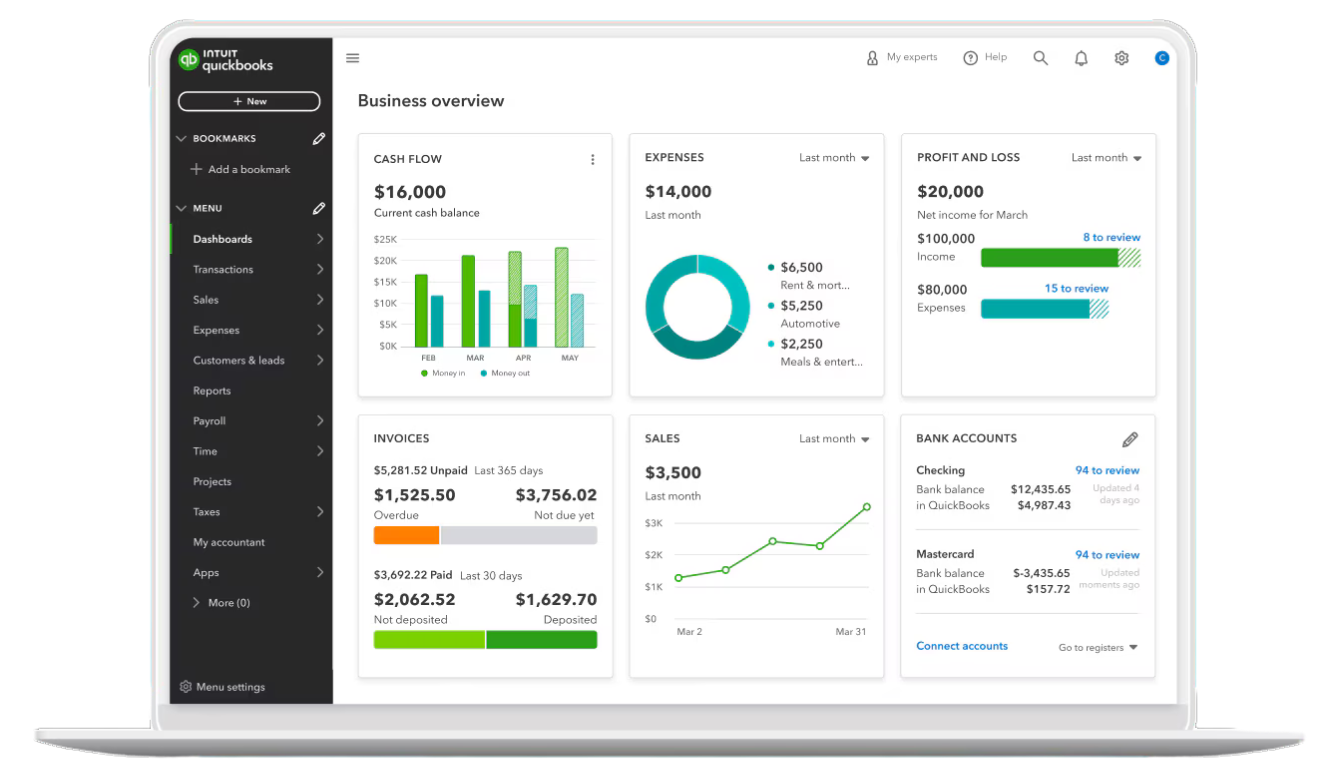Click the QuickBooks logo icon
This screenshot has width=1340, height=779.
189,60
